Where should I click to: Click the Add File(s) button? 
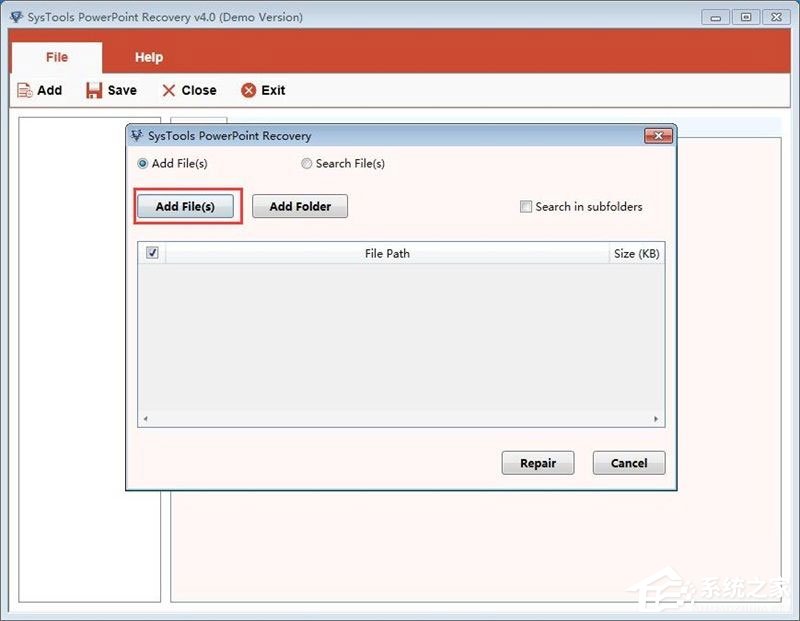click(x=186, y=206)
